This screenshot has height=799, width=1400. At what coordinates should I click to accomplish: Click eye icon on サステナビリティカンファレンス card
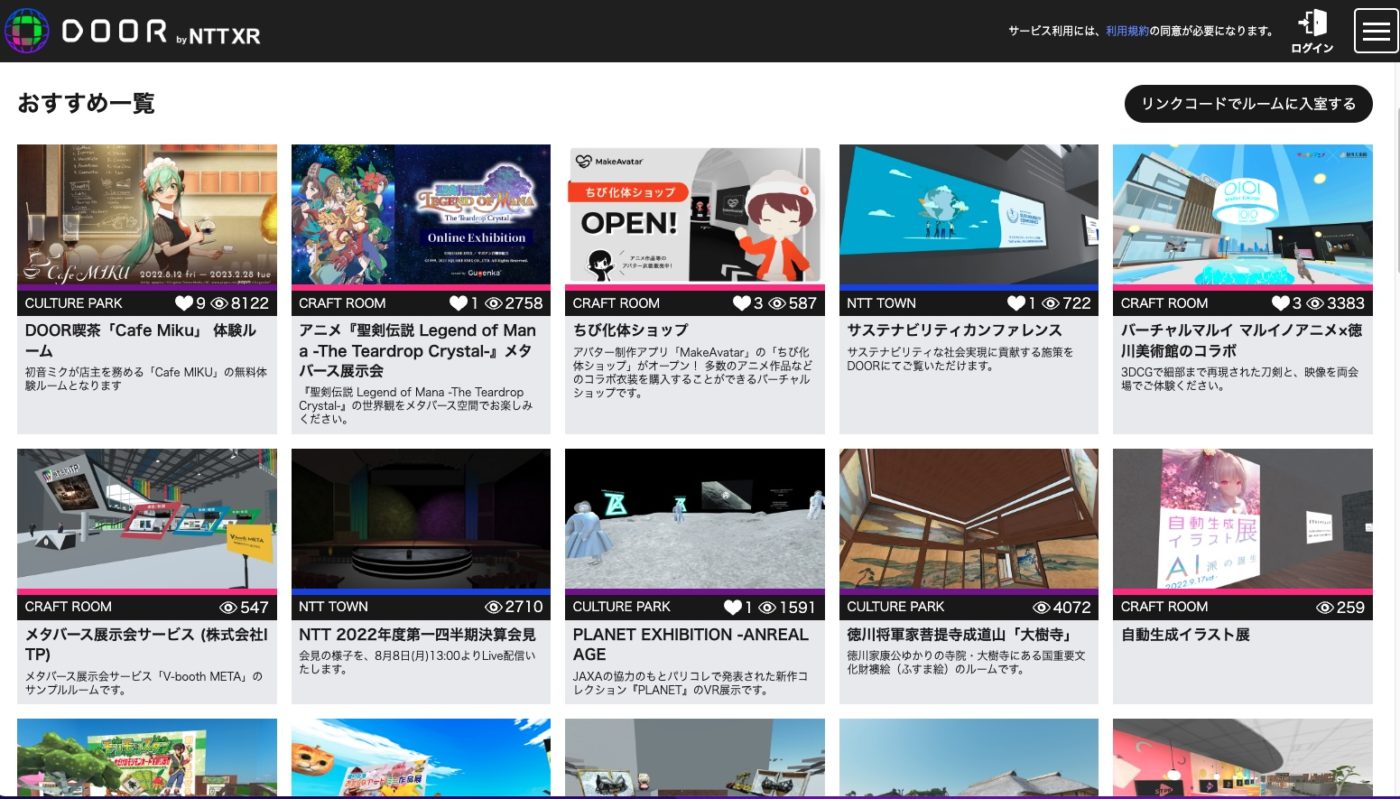(1050, 303)
